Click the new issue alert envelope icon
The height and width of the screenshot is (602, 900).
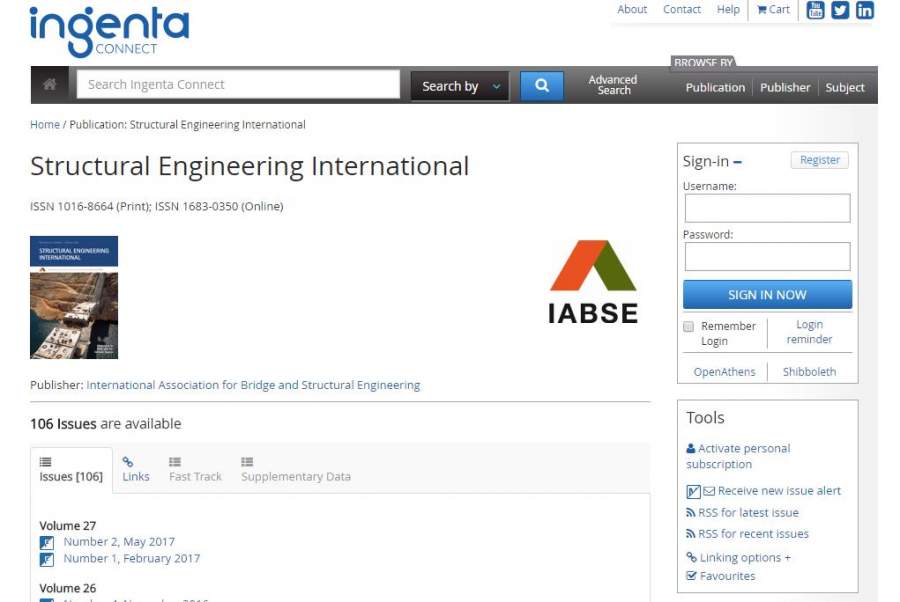(x=709, y=491)
